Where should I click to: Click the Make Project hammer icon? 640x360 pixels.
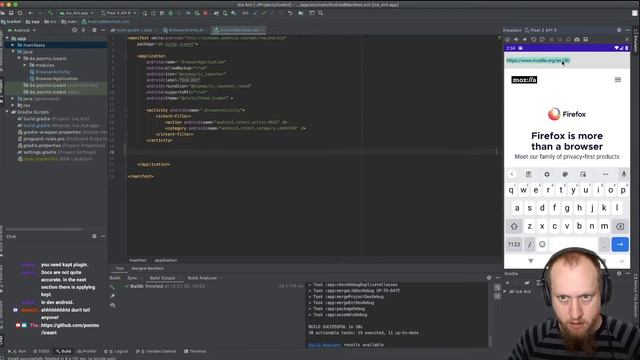pos(51,13)
